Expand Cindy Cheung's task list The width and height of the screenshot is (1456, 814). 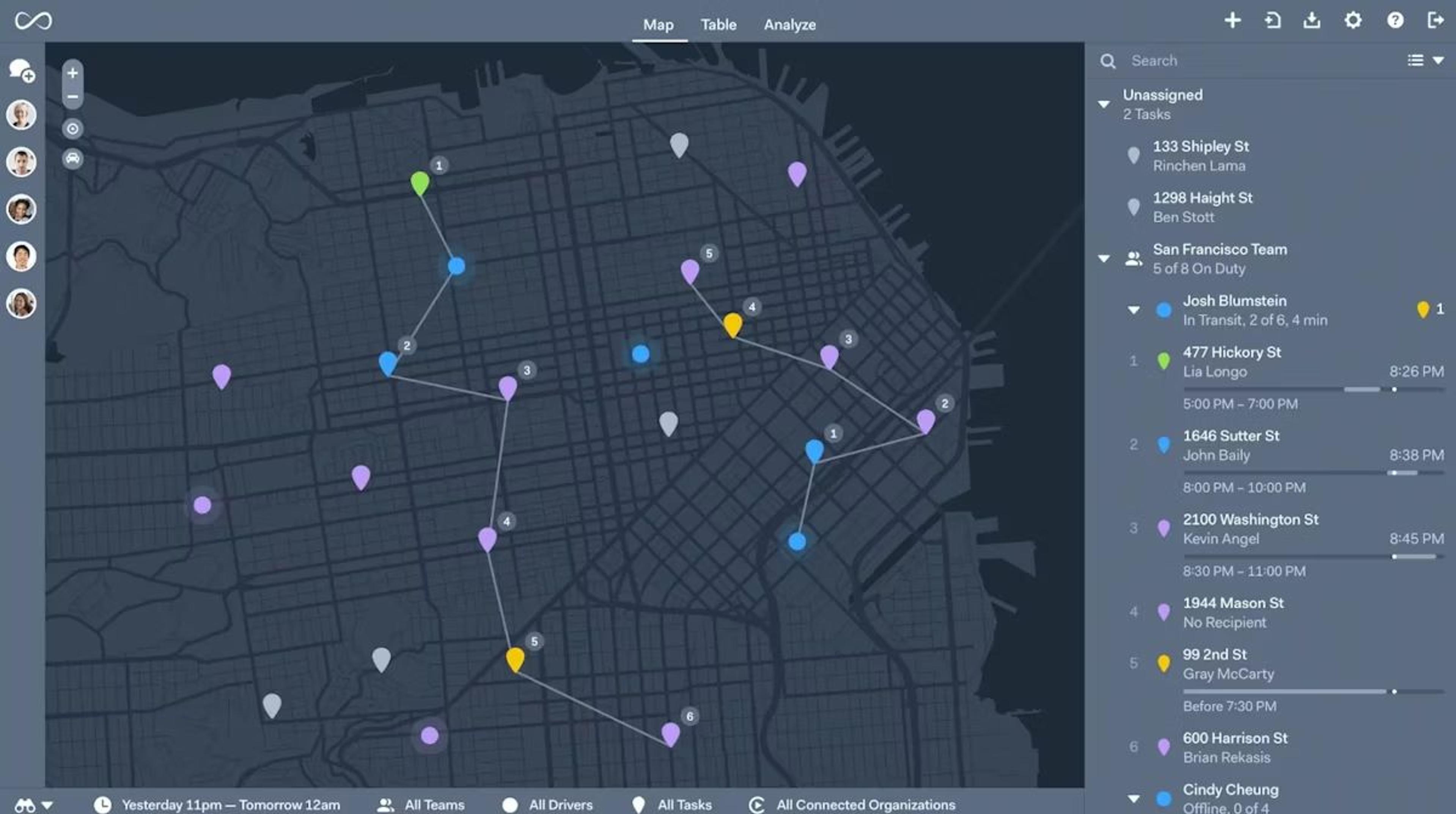click(1133, 799)
